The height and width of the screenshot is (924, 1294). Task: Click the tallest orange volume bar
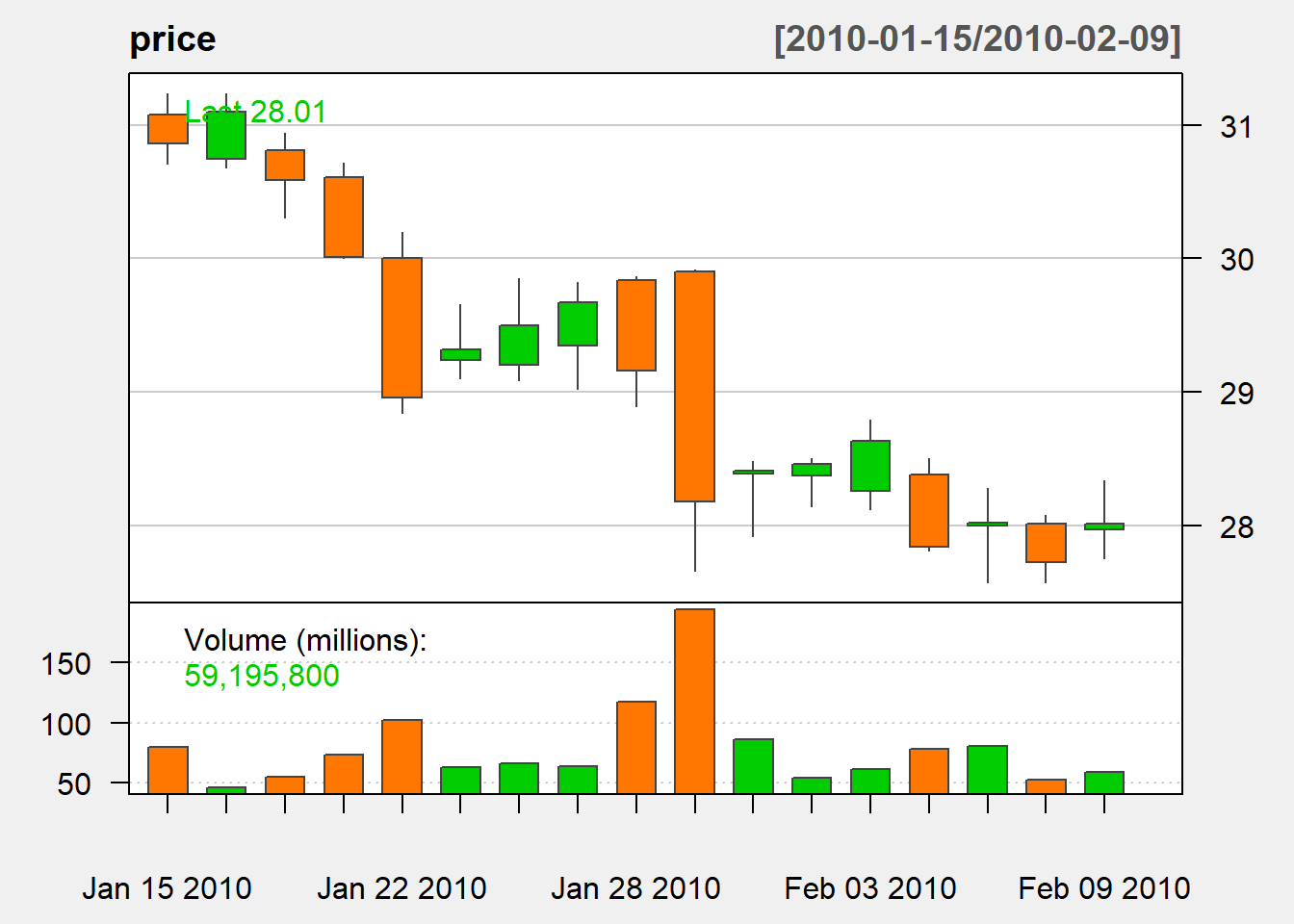pos(694,701)
